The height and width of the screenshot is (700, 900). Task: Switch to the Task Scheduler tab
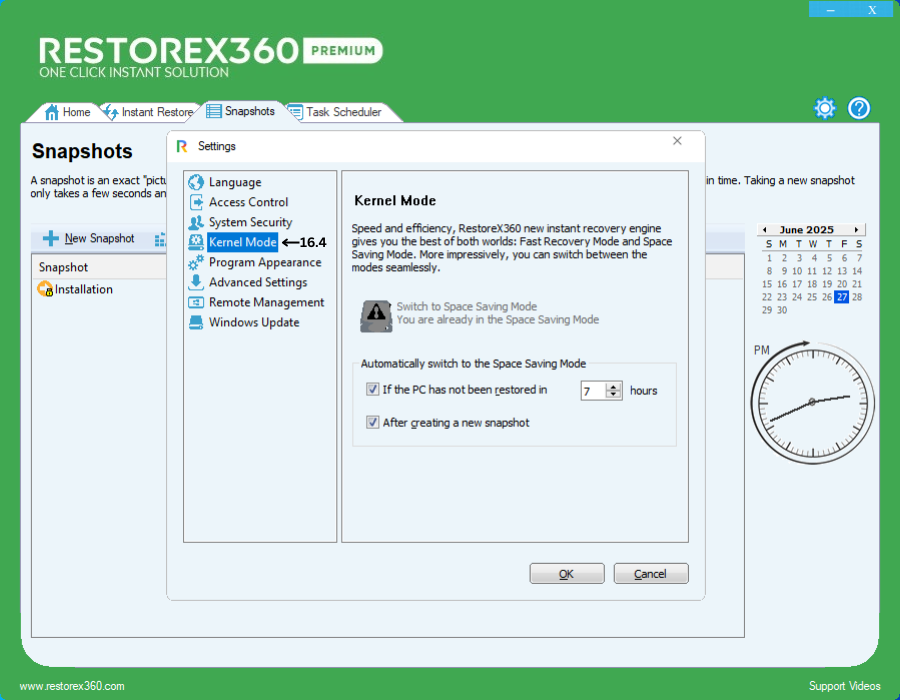coord(342,112)
